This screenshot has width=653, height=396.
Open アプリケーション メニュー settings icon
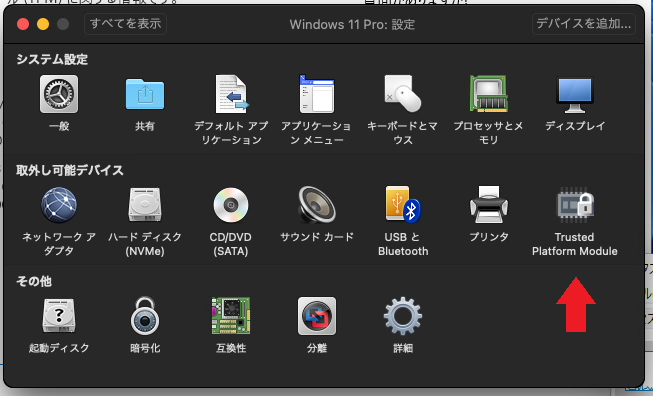click(317, 94)
